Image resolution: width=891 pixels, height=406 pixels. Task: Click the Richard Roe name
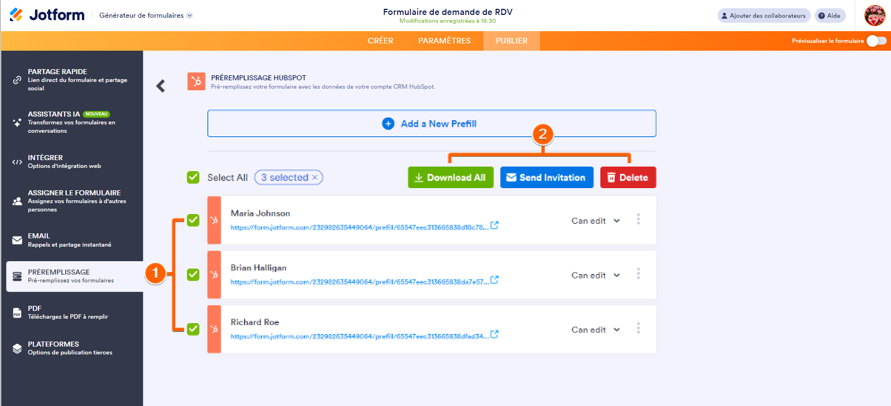[x=255, y=322]
